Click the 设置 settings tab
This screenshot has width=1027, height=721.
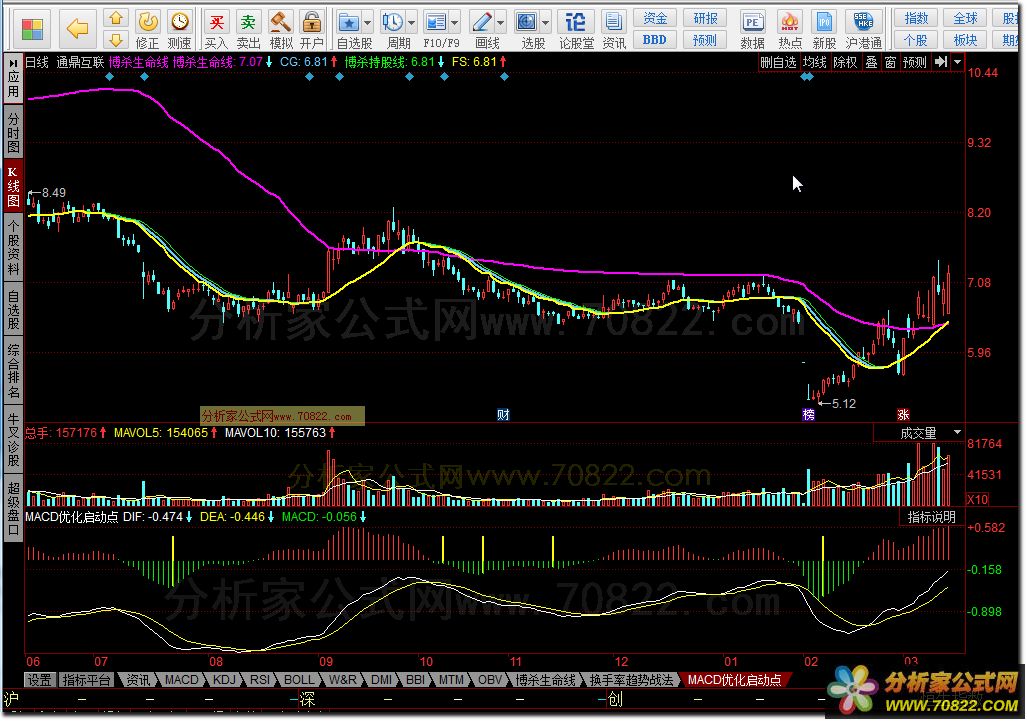tap(39, 680)
